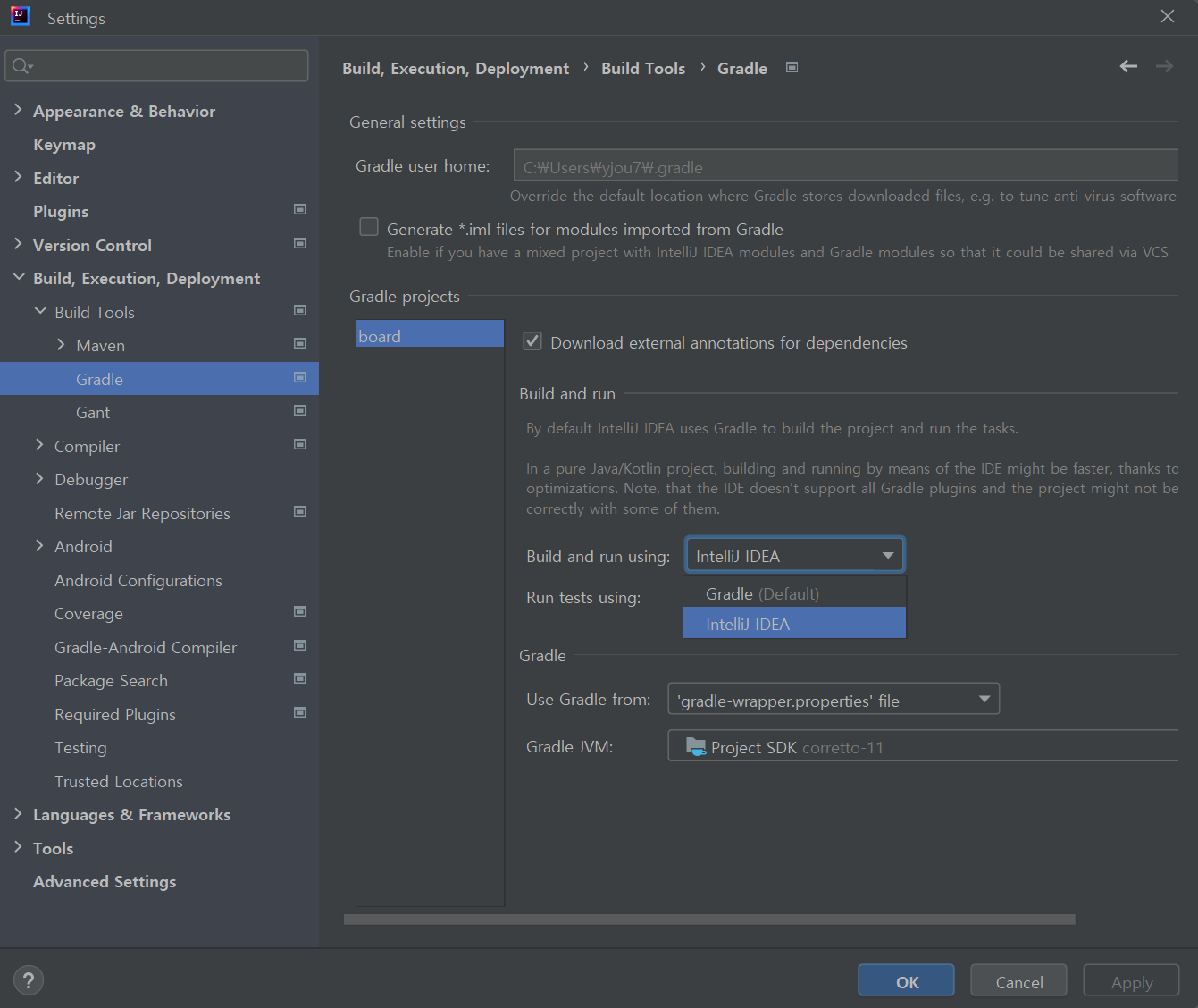Screen dimensions: 1198x1008
Task: Click the project-level icon next to Compiler
Action: (x=300, y=444)
